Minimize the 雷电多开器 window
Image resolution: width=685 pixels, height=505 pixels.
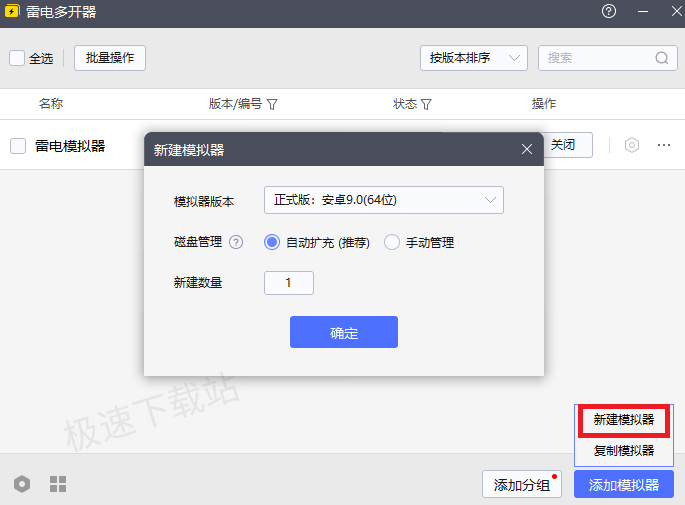point(643,12)
